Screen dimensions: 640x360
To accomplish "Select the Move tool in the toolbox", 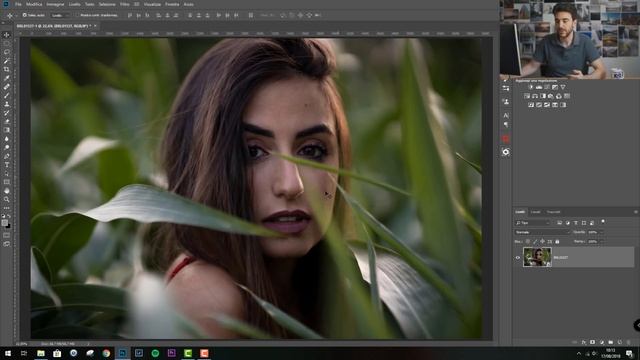I will click(x=7, y=35).
